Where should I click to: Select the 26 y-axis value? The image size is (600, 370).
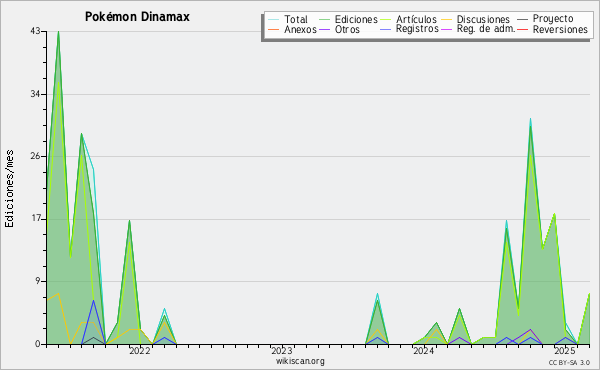click(x=35, y=156)
